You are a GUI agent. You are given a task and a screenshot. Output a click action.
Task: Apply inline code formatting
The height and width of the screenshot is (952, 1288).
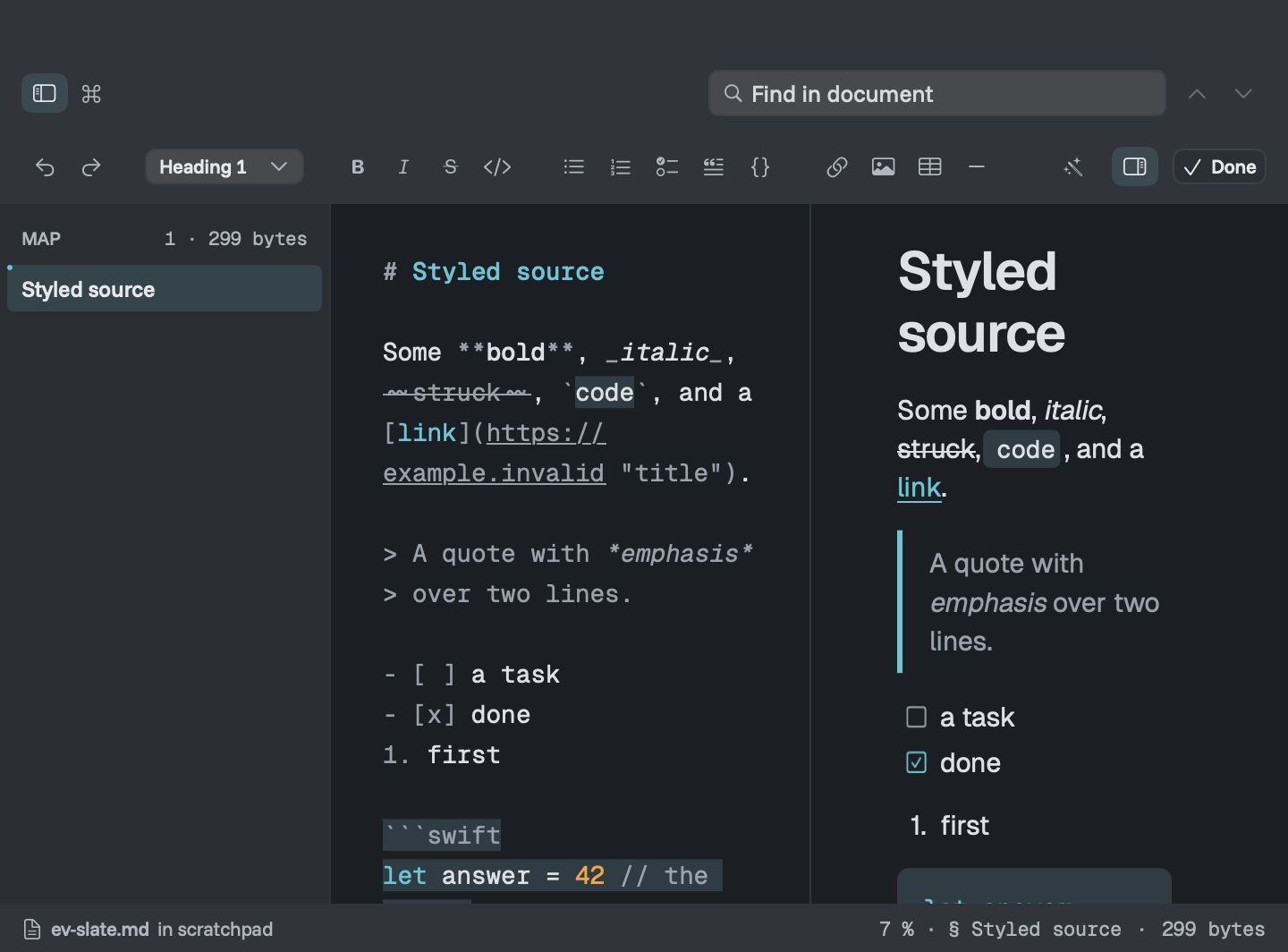[497, 166]
